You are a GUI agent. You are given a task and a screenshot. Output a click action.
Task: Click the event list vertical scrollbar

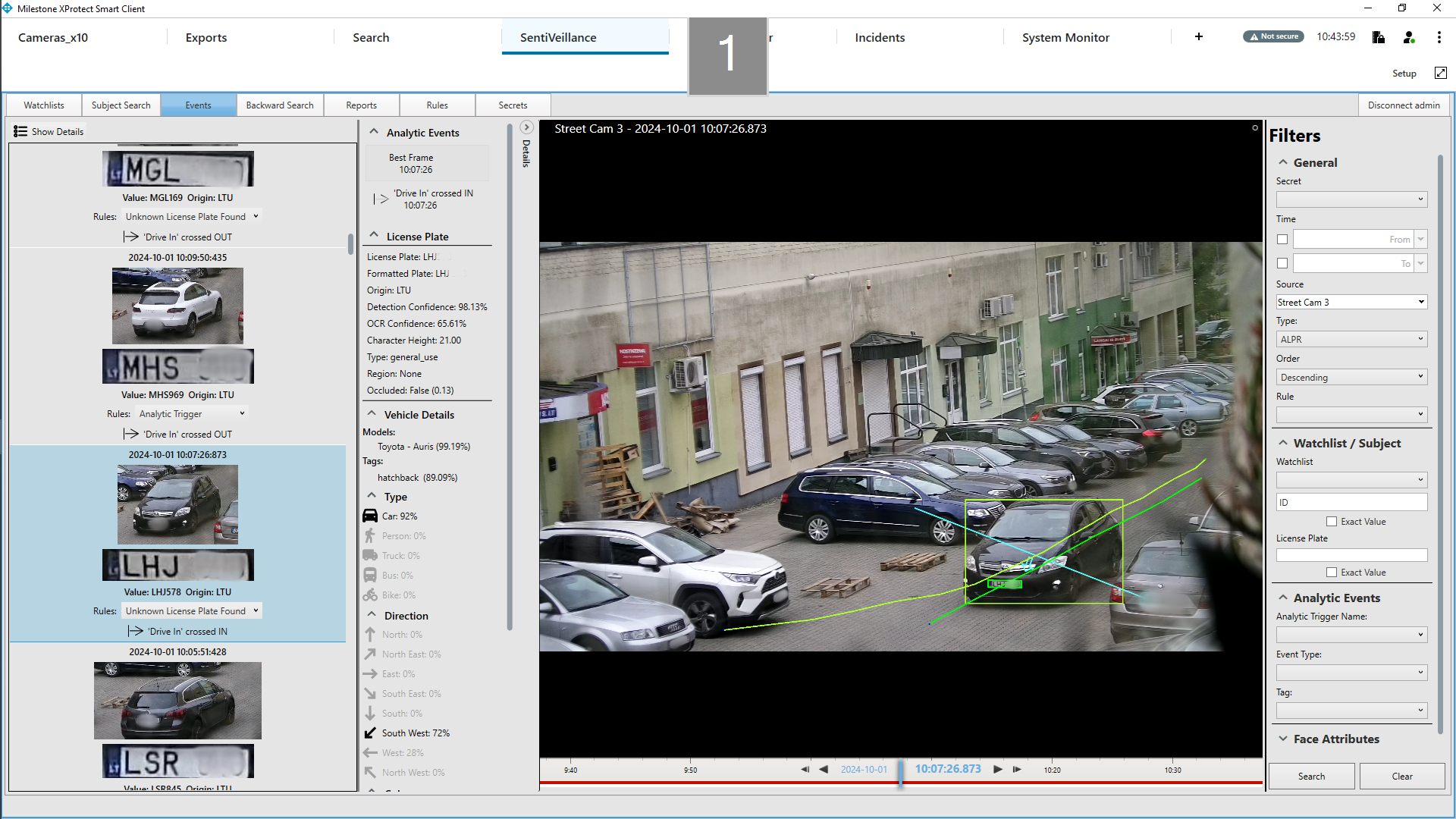pyautogui.click(x=350, y=244)
